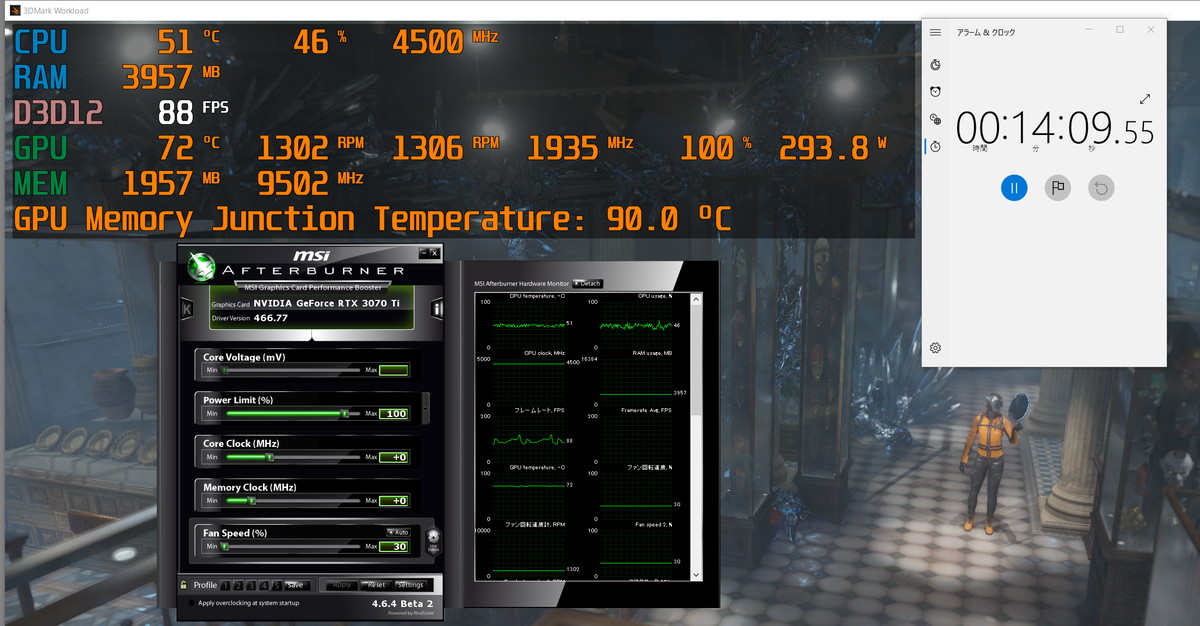Reset the stopwatch

tap(1101, 187)
